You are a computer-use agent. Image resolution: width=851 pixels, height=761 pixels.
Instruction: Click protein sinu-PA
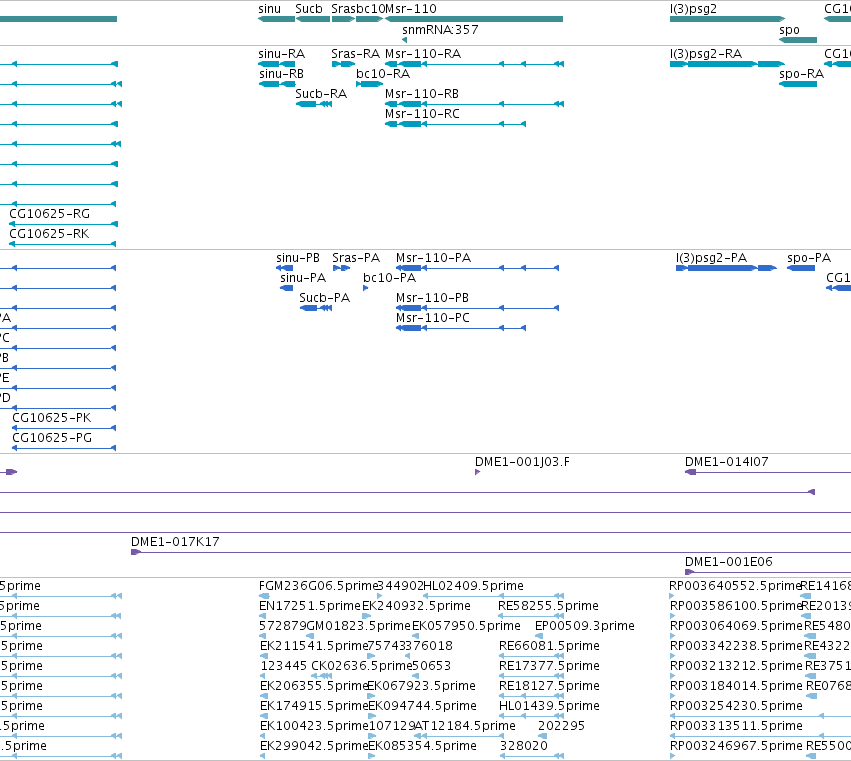287,288
